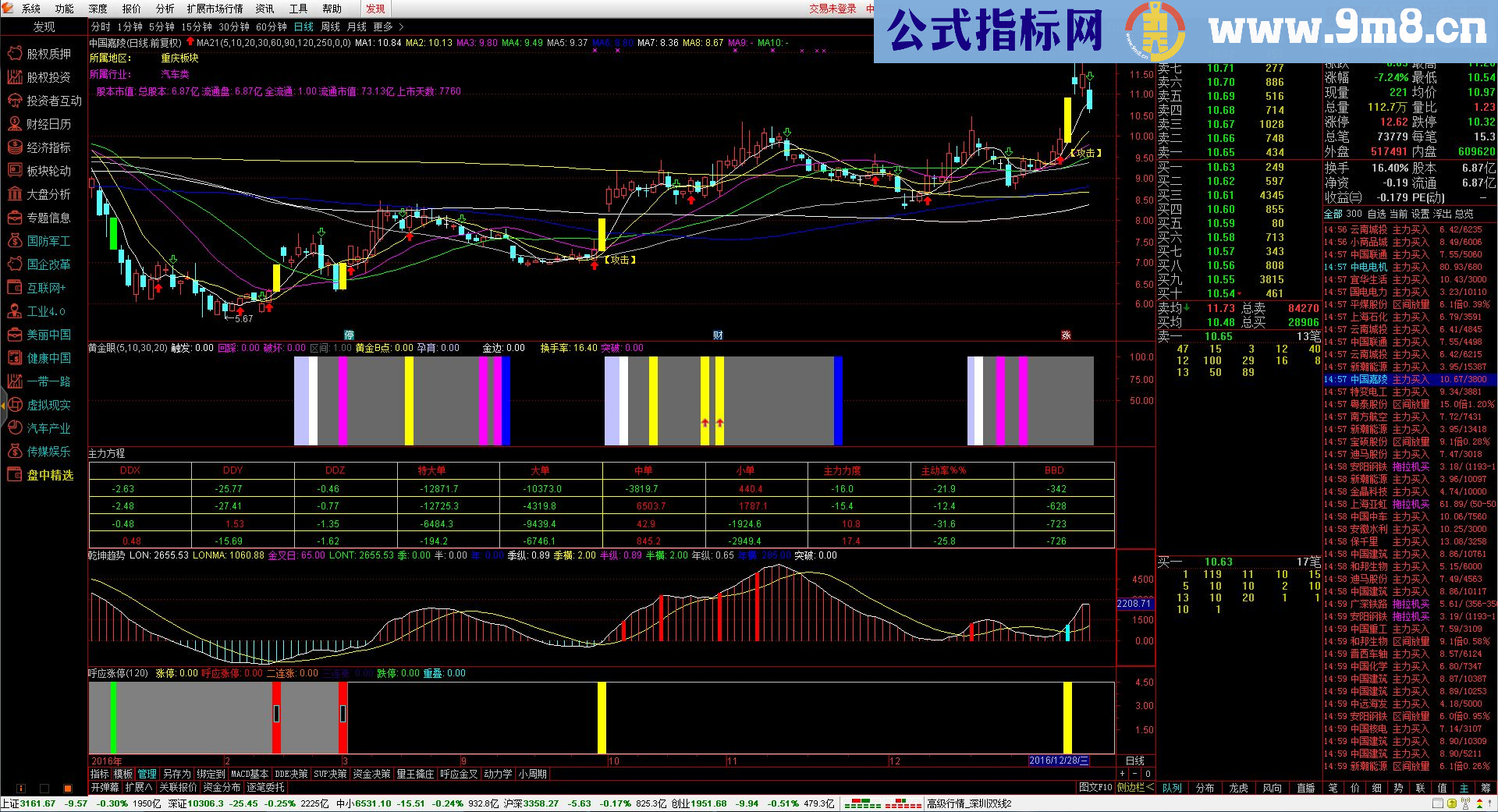The width and height of the screenshot is (1498, 812).
Task: Click the 股权投资 chart icon in sidebar
Action: [14, 76]
